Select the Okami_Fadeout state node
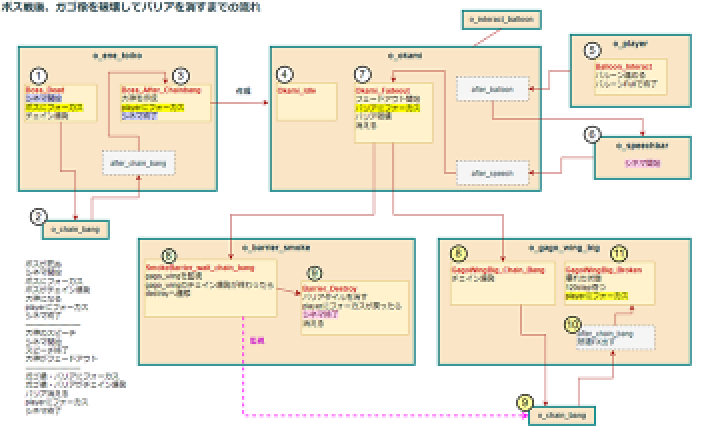 coord(394,113)
